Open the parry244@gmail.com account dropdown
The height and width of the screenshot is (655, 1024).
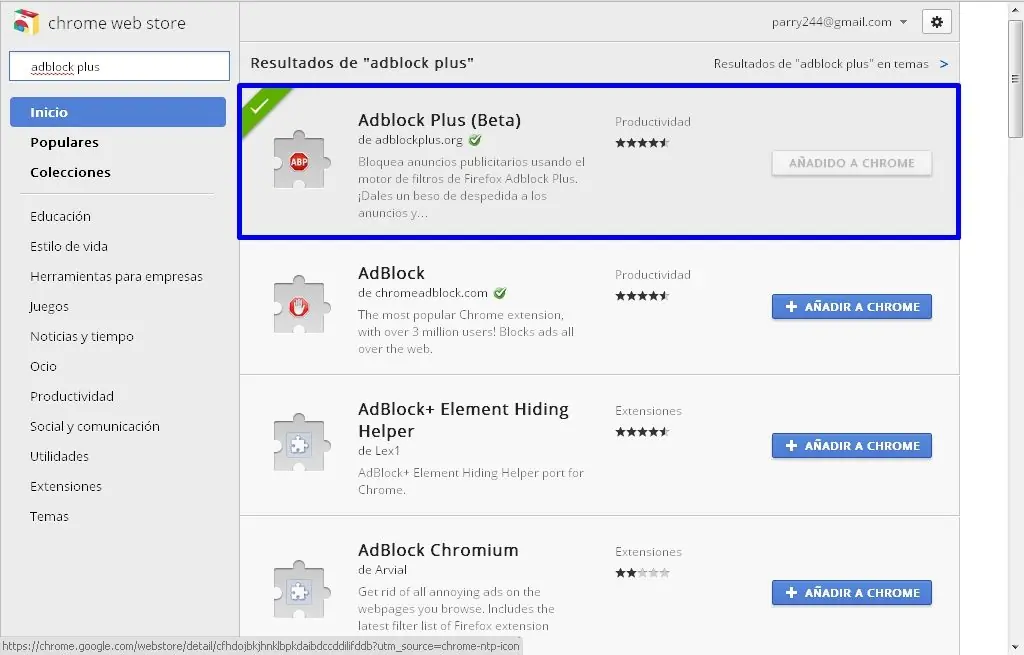[839, 22]
